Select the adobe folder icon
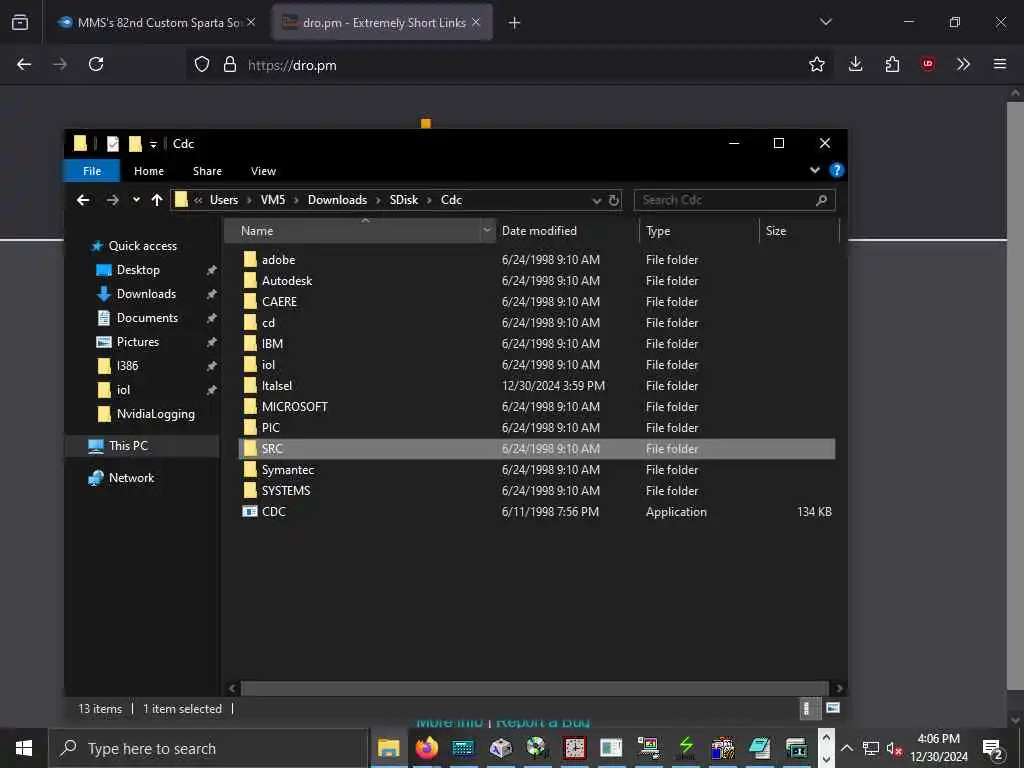This screenshot has height=768, width=1024. [249, 260]
